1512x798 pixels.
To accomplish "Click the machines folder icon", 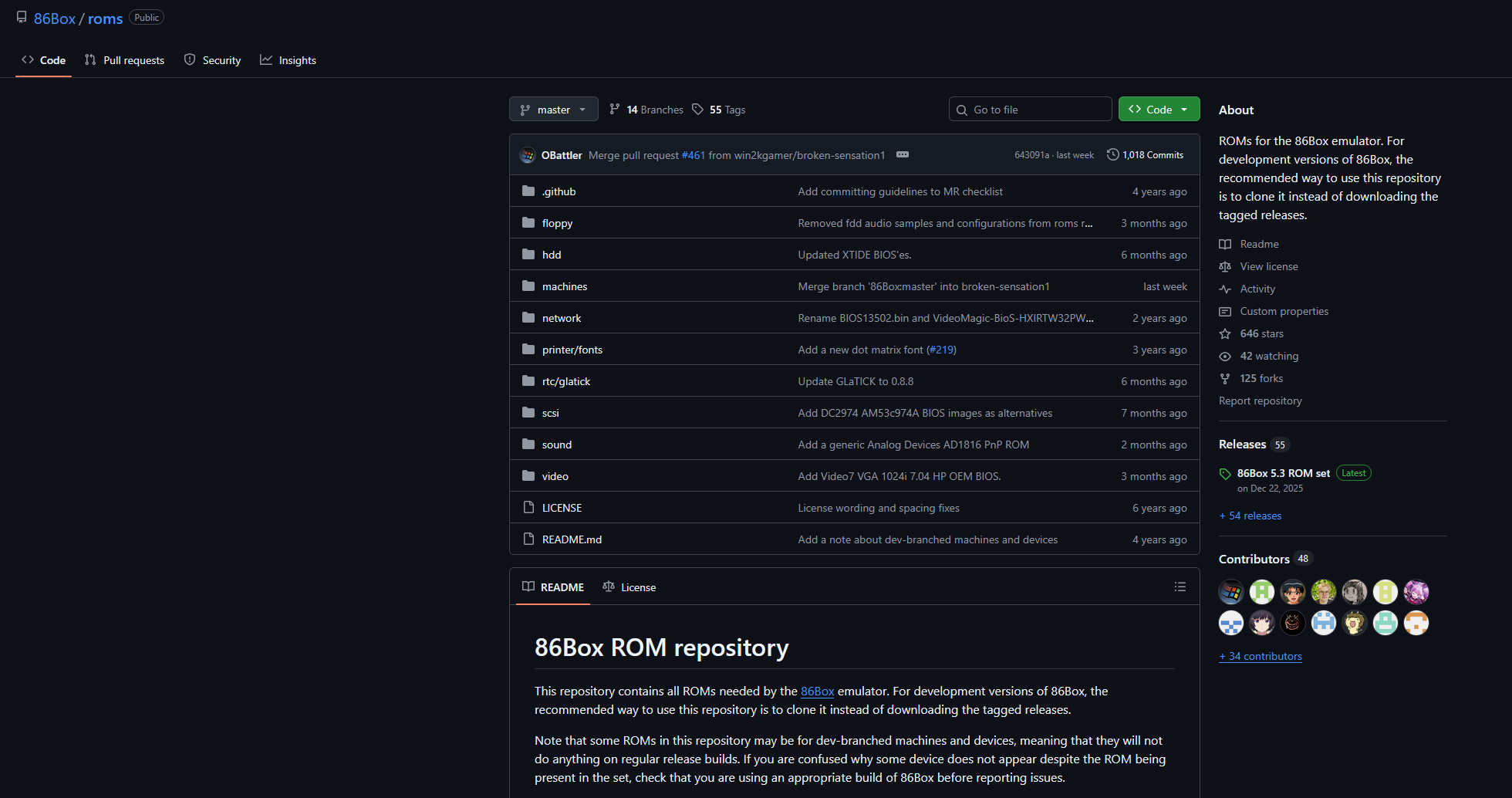I will (528, 286).
